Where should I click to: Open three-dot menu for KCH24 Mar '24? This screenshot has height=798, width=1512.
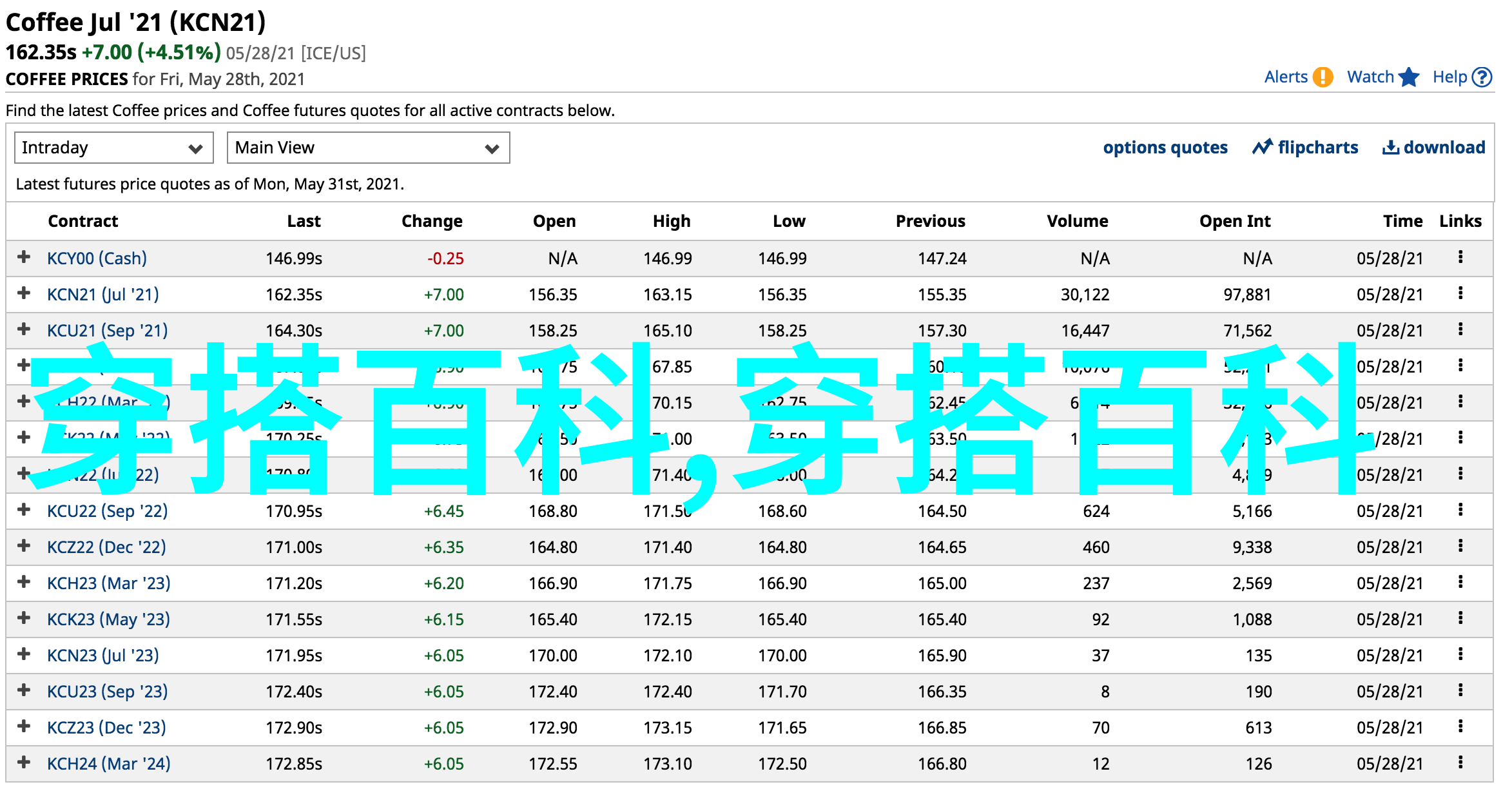[1460, 763]
